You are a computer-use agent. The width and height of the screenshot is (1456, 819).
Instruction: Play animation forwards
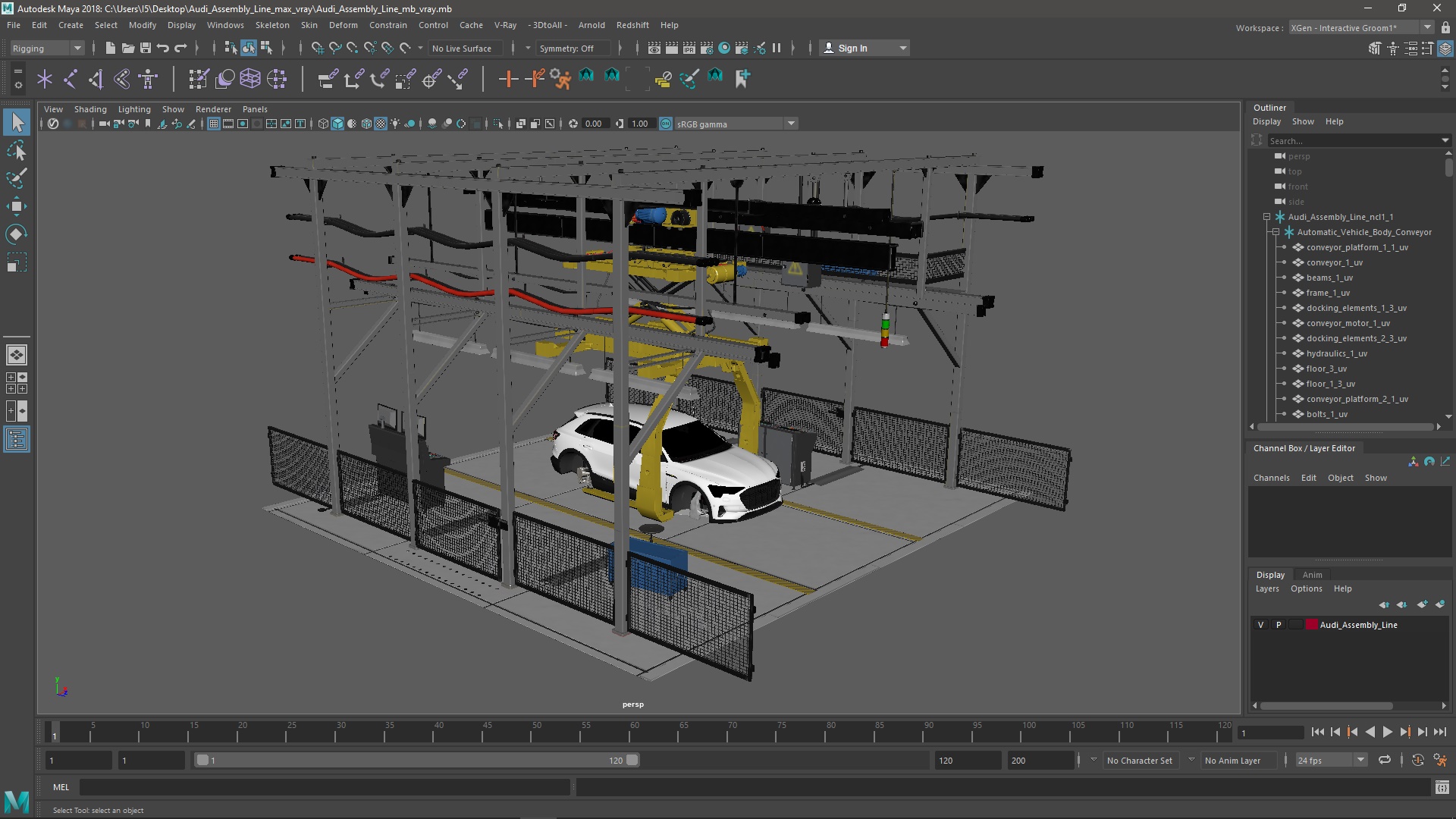tap(1387, 732)
